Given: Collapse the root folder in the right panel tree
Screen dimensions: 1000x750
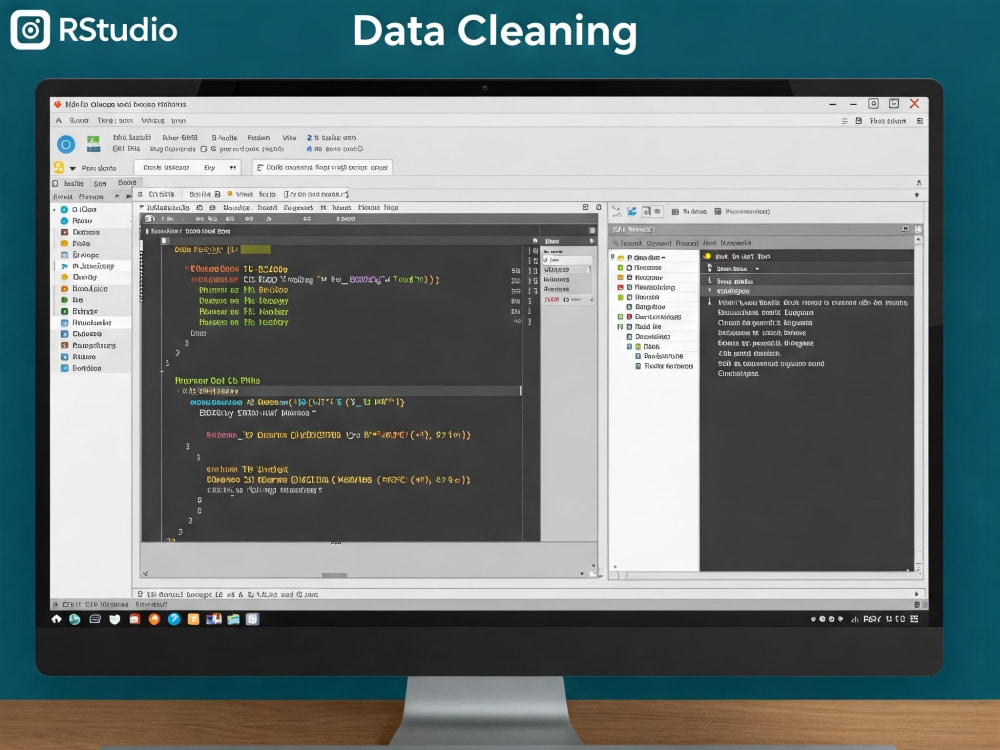Looking at the screenshot, I should coord(613,257).
